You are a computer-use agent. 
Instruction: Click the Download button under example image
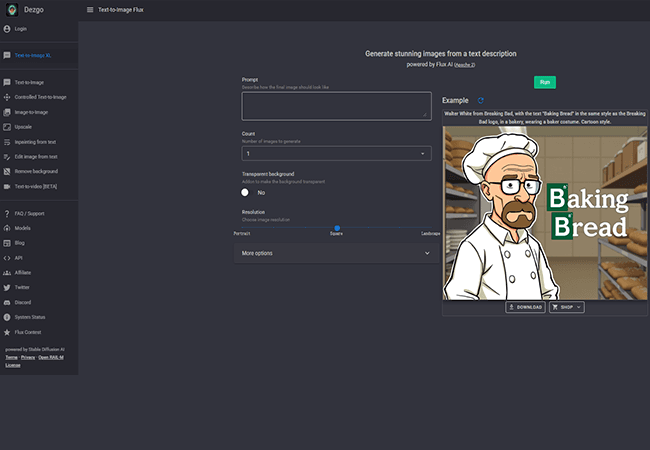525,307
